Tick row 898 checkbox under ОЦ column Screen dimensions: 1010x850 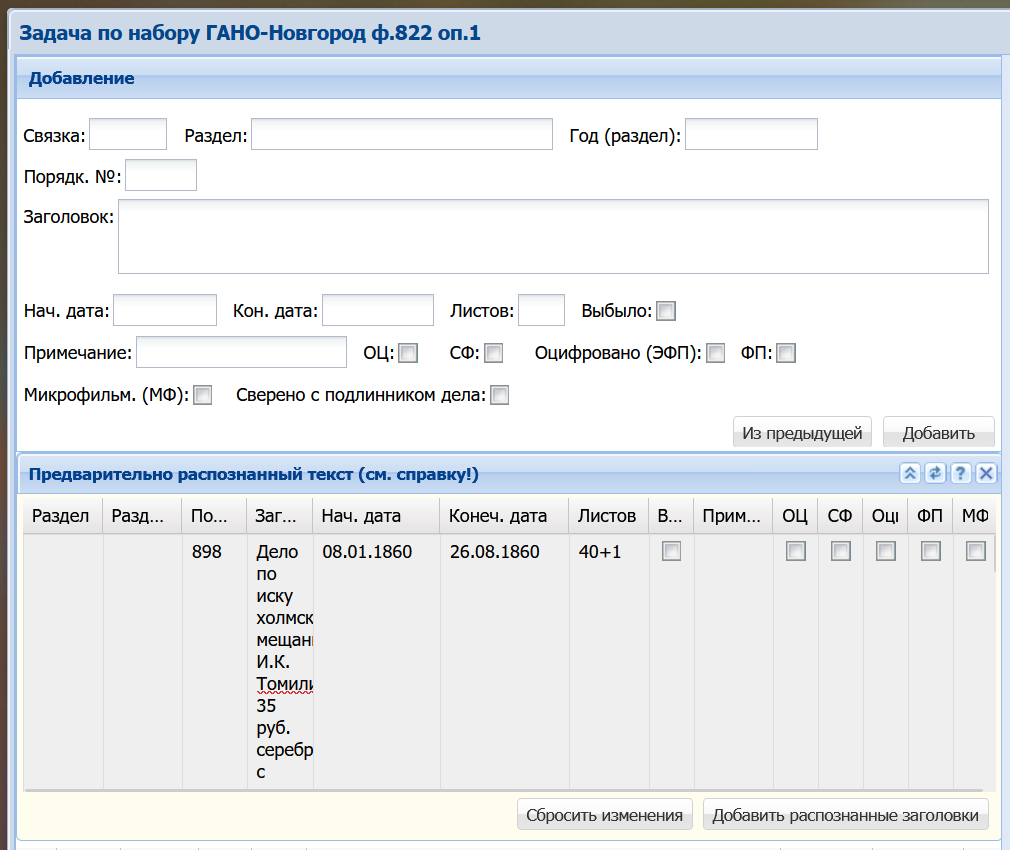[796, 551]
